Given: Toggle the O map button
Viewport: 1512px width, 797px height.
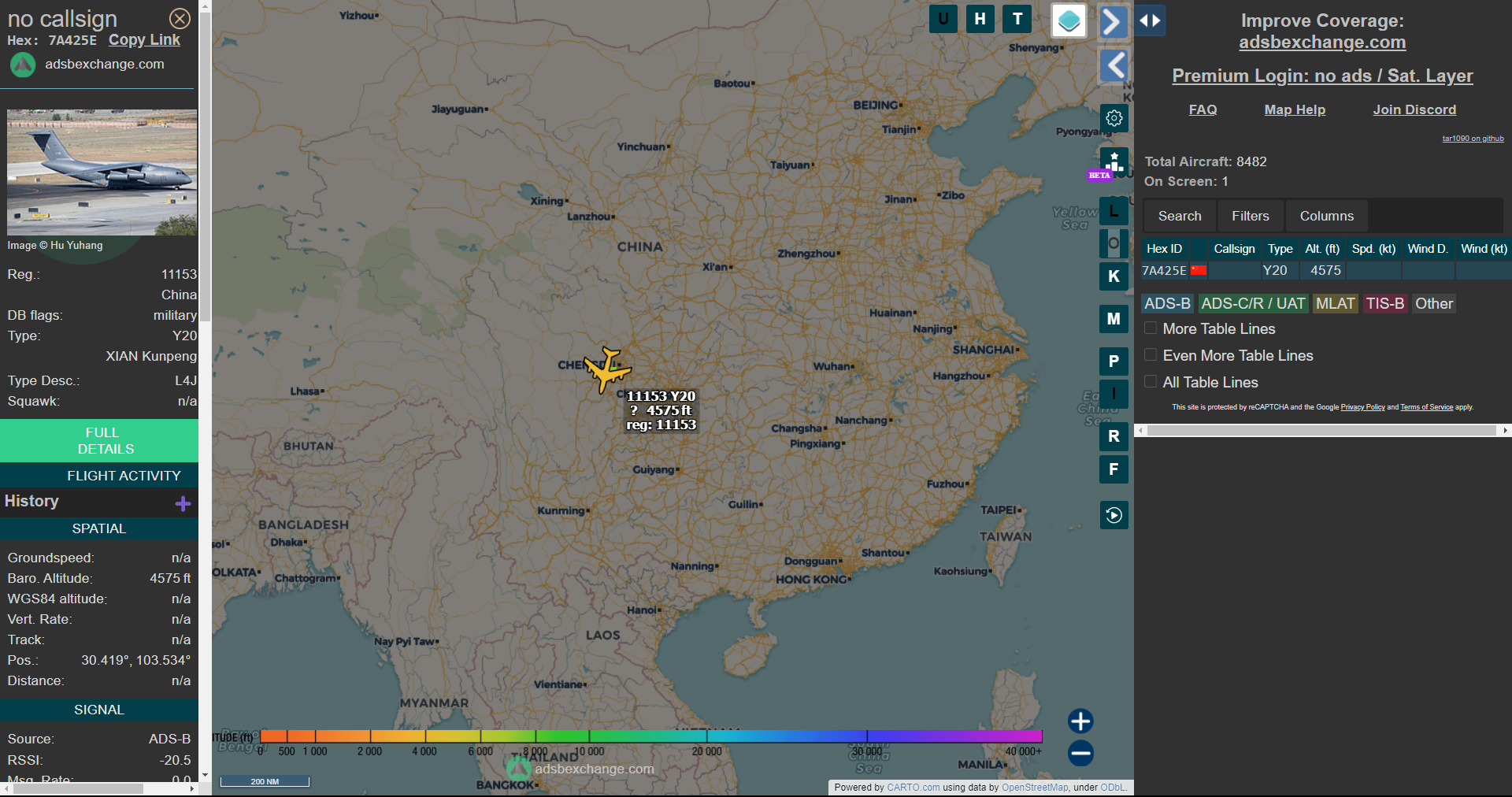Looking at the screenshot, I should 1114,243.
